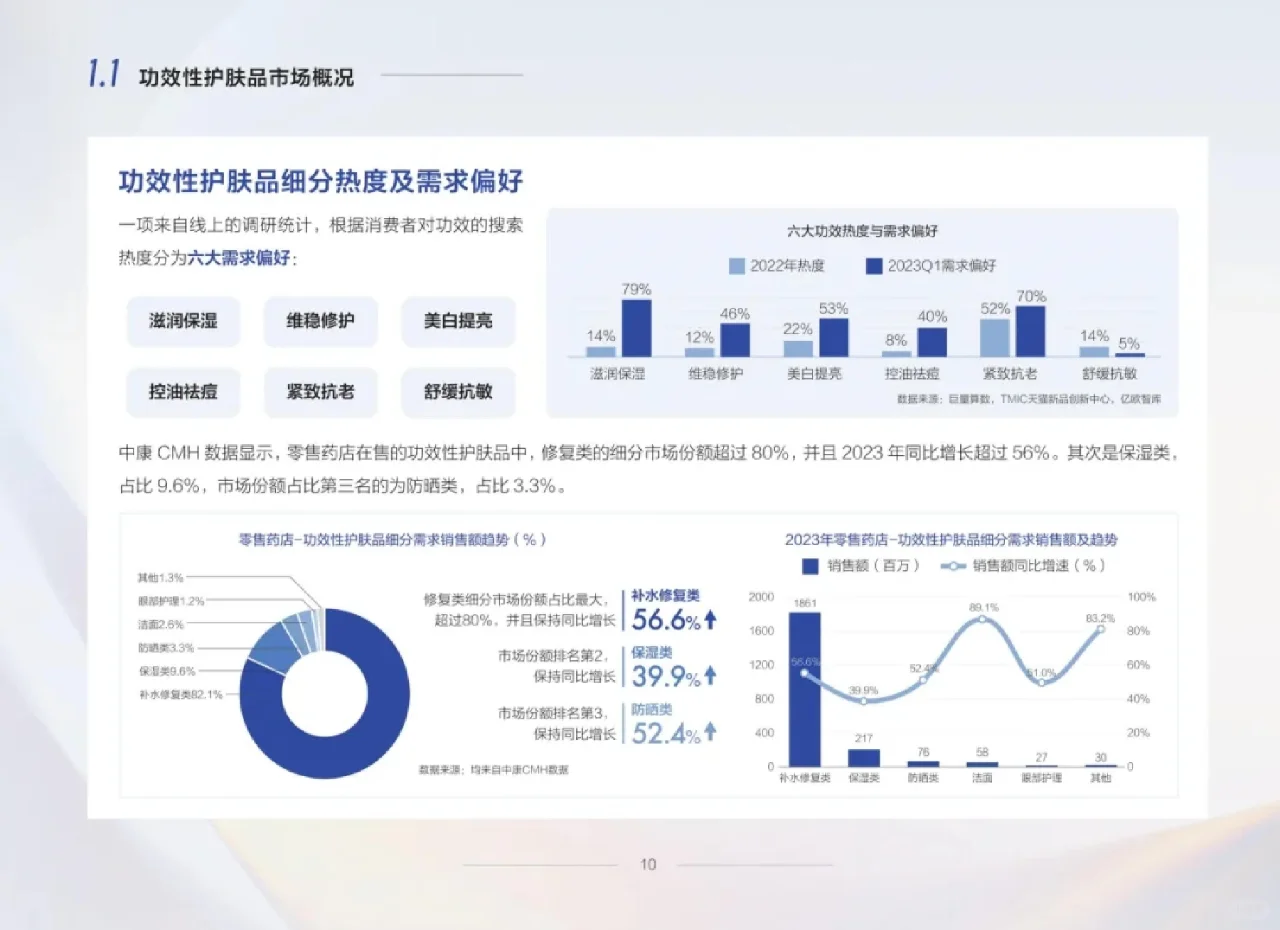Click the up arrow beside large 52.4% figure
Image resolution: width=1280 pixels, height=930 pixels.
click(710, 733)
